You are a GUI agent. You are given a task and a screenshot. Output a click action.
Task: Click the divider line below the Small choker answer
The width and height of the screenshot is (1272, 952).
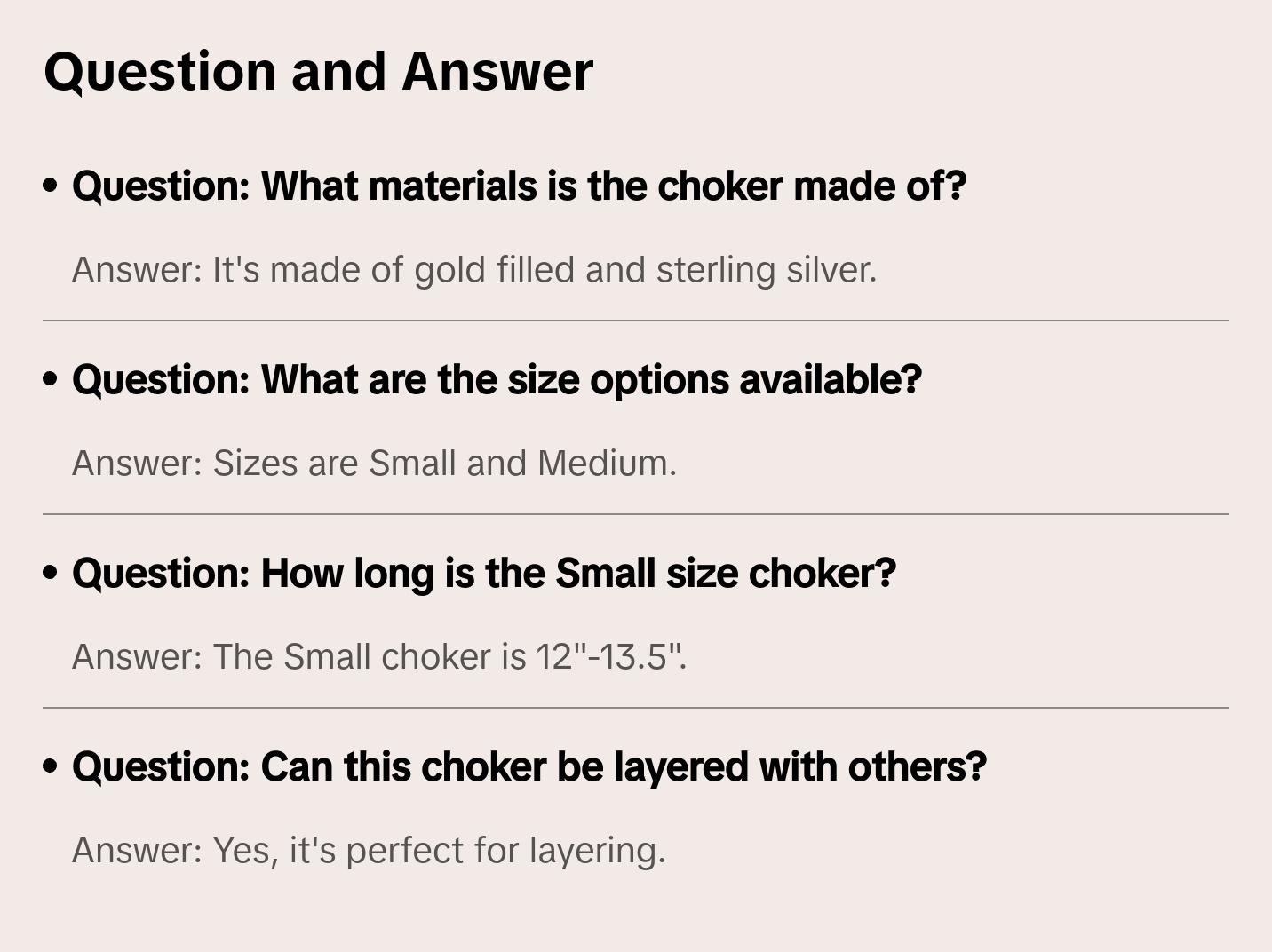tap(636, 708)
